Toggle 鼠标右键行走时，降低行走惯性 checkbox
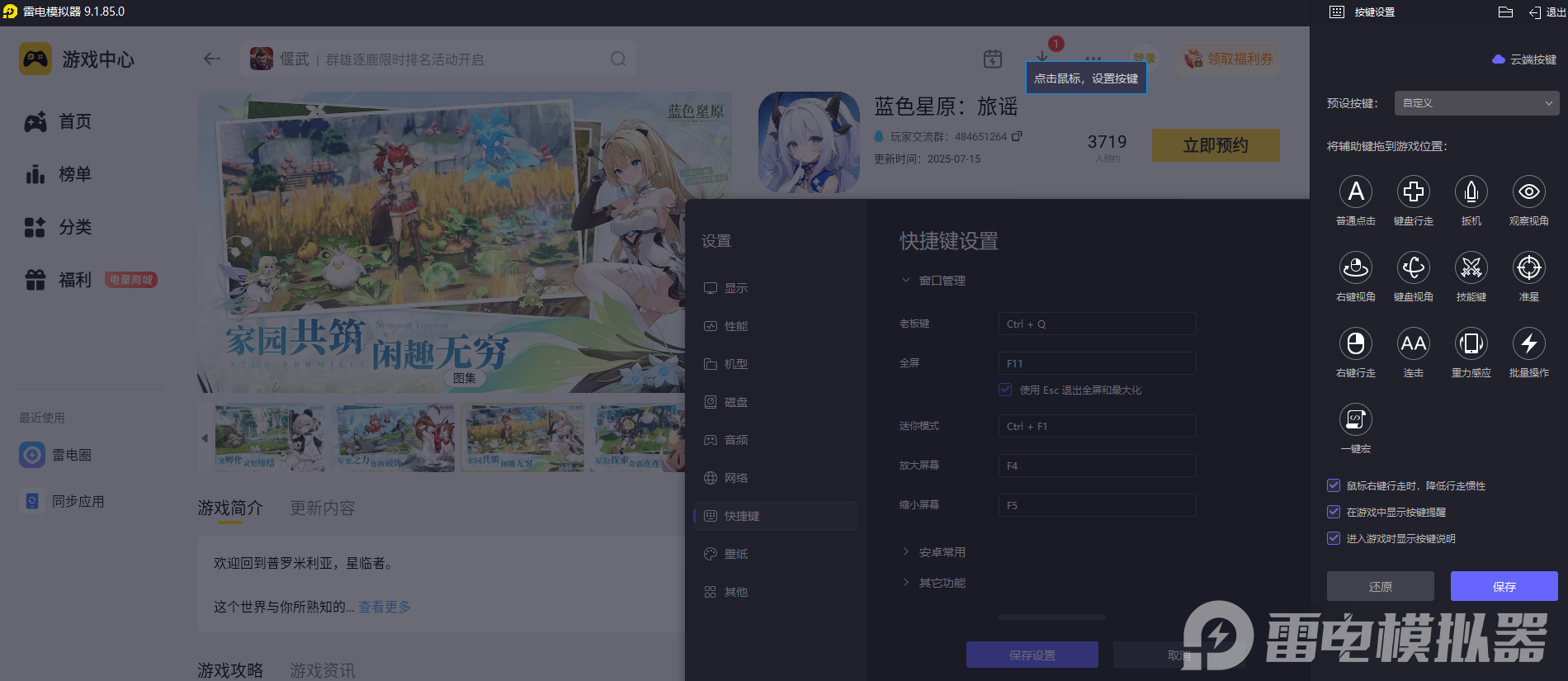1568x681 pixels. coord(1333,485)
